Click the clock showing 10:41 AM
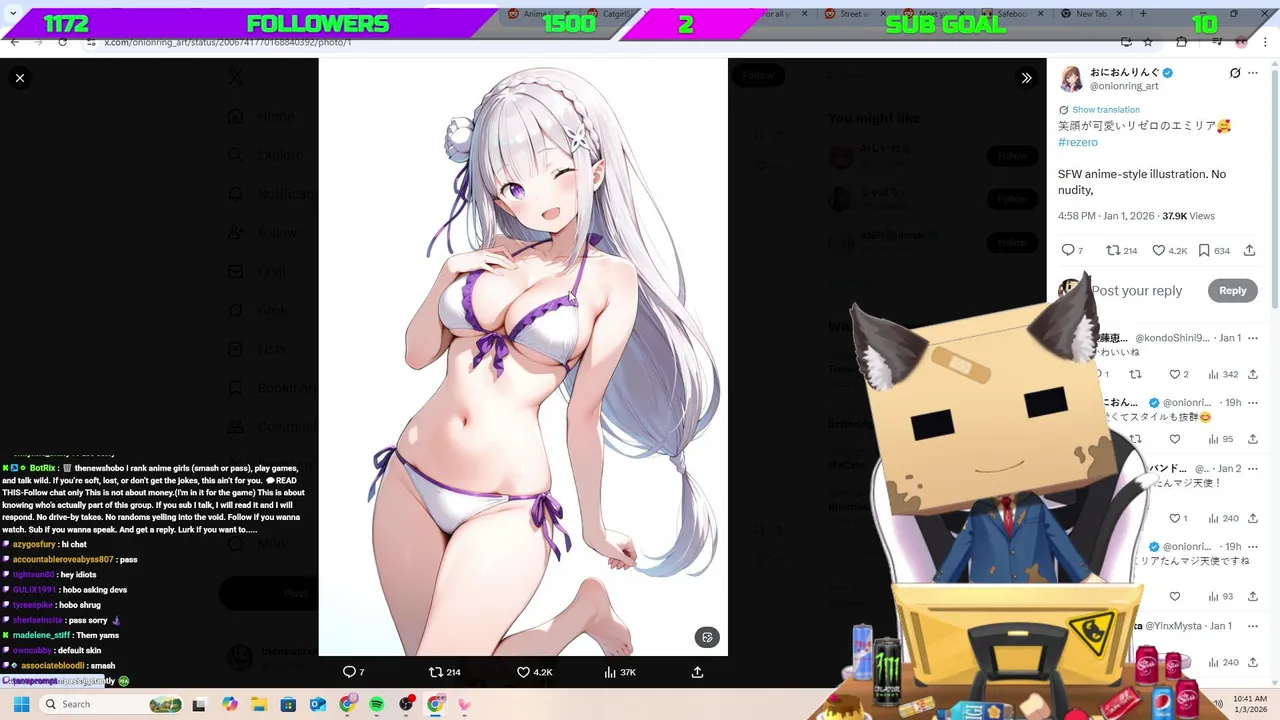 pos(1250,698)
